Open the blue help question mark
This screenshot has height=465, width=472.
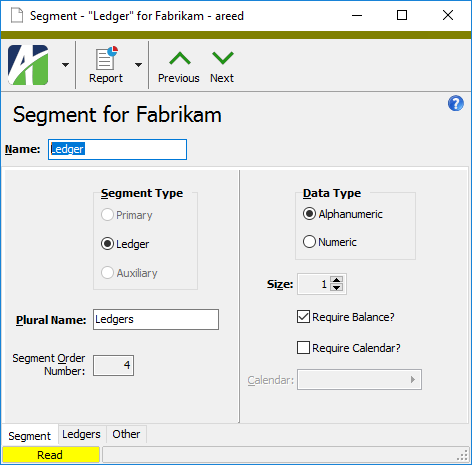tap(456, 103)
